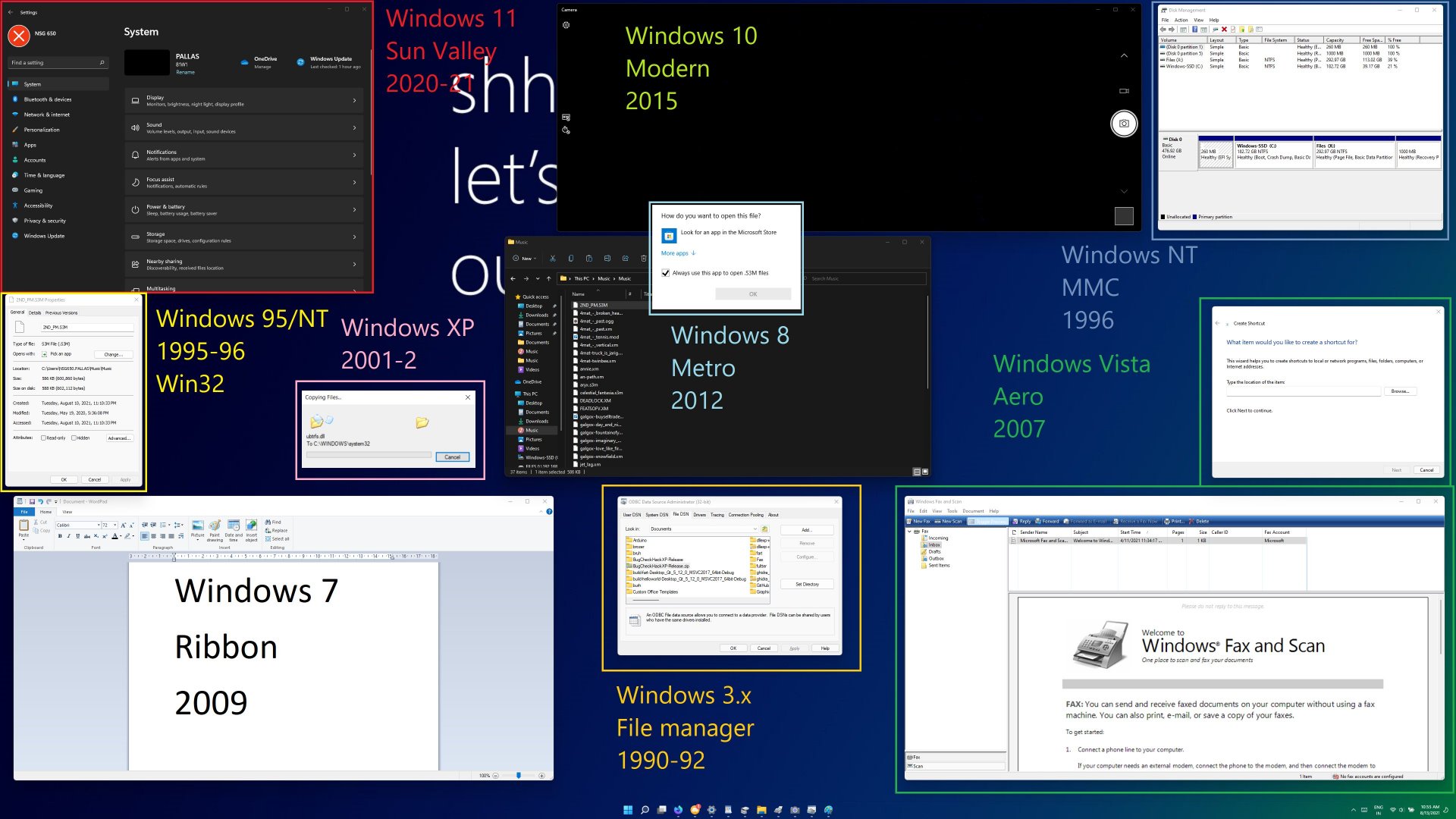Click the Camera settings gear icon
The width and height of the screenshot is (1456, 819).
pos(566,25)
